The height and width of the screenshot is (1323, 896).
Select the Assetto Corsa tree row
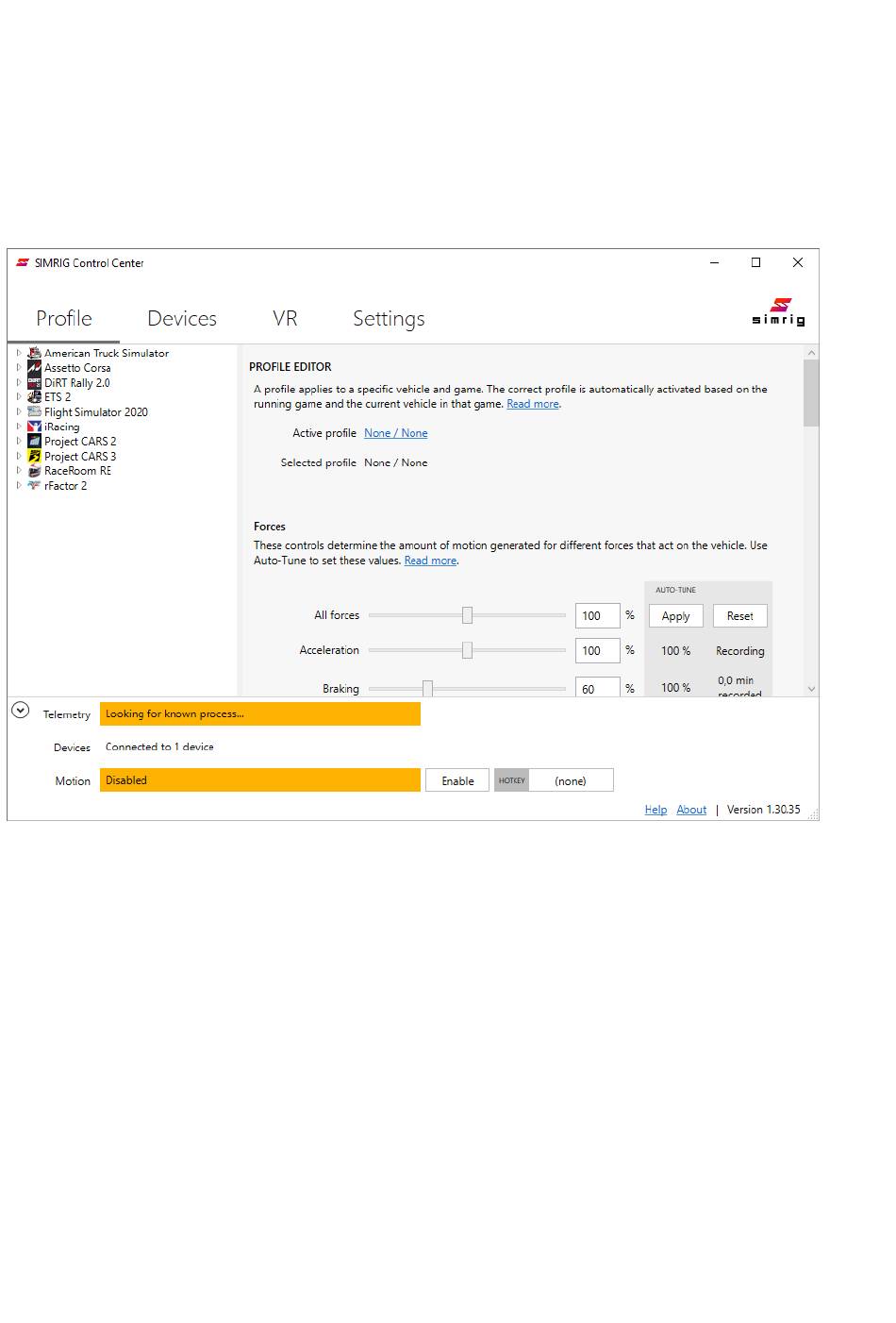(77, 368)
